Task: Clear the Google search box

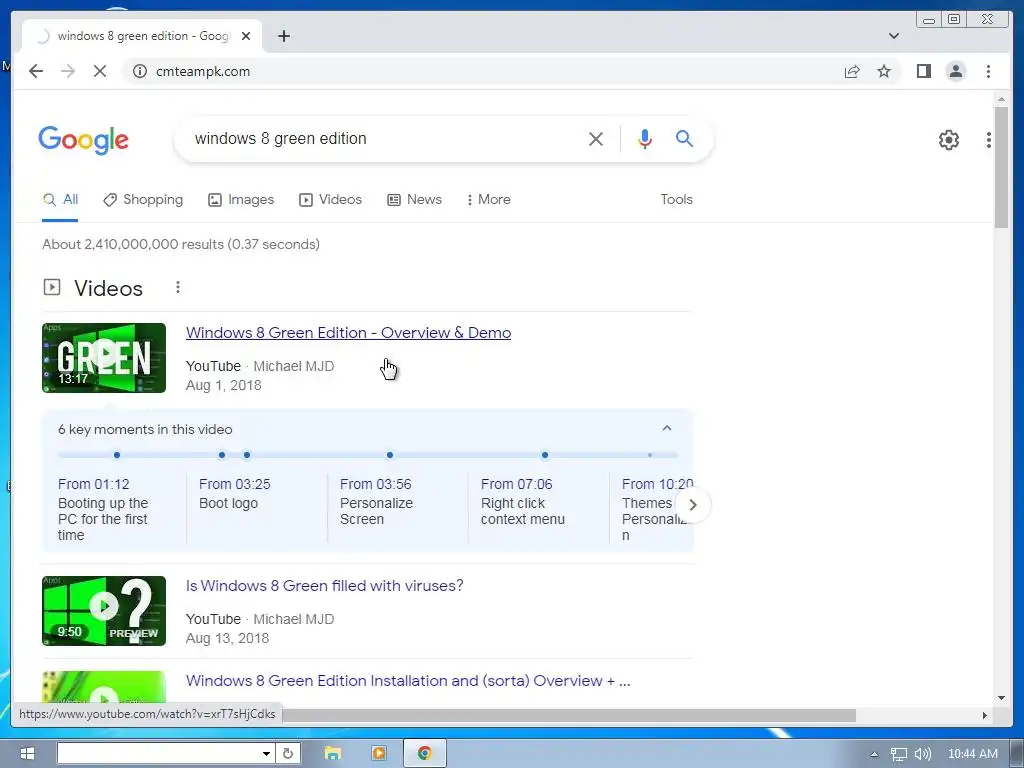Action: (596, 138)
